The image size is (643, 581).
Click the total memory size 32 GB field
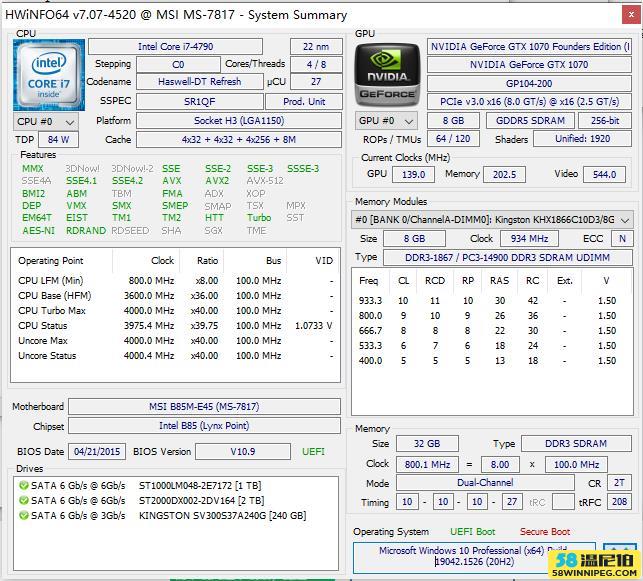pyautogui.click(x=427, y=444)
